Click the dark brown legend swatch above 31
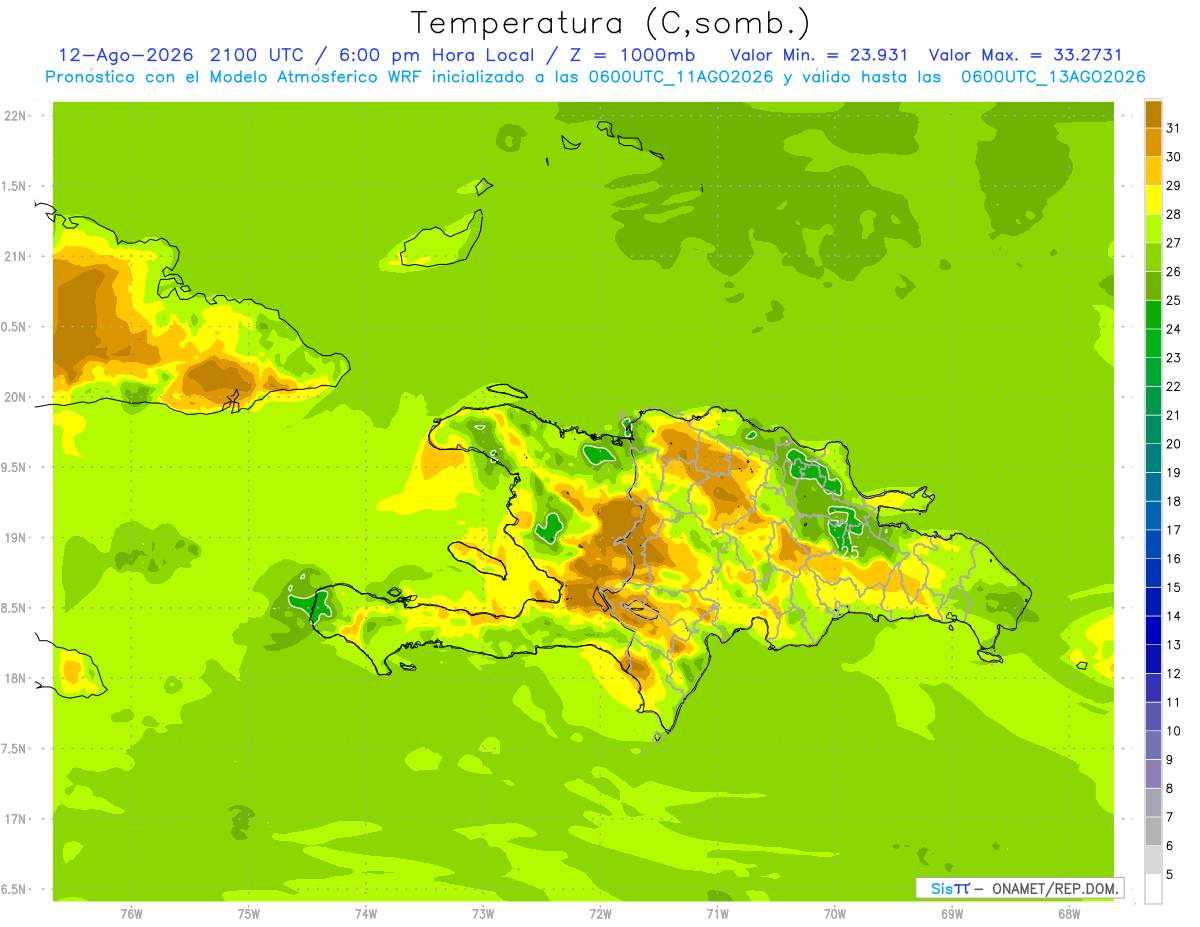The height and width of the screenshot is (927, 1200). pos(1153,113)
